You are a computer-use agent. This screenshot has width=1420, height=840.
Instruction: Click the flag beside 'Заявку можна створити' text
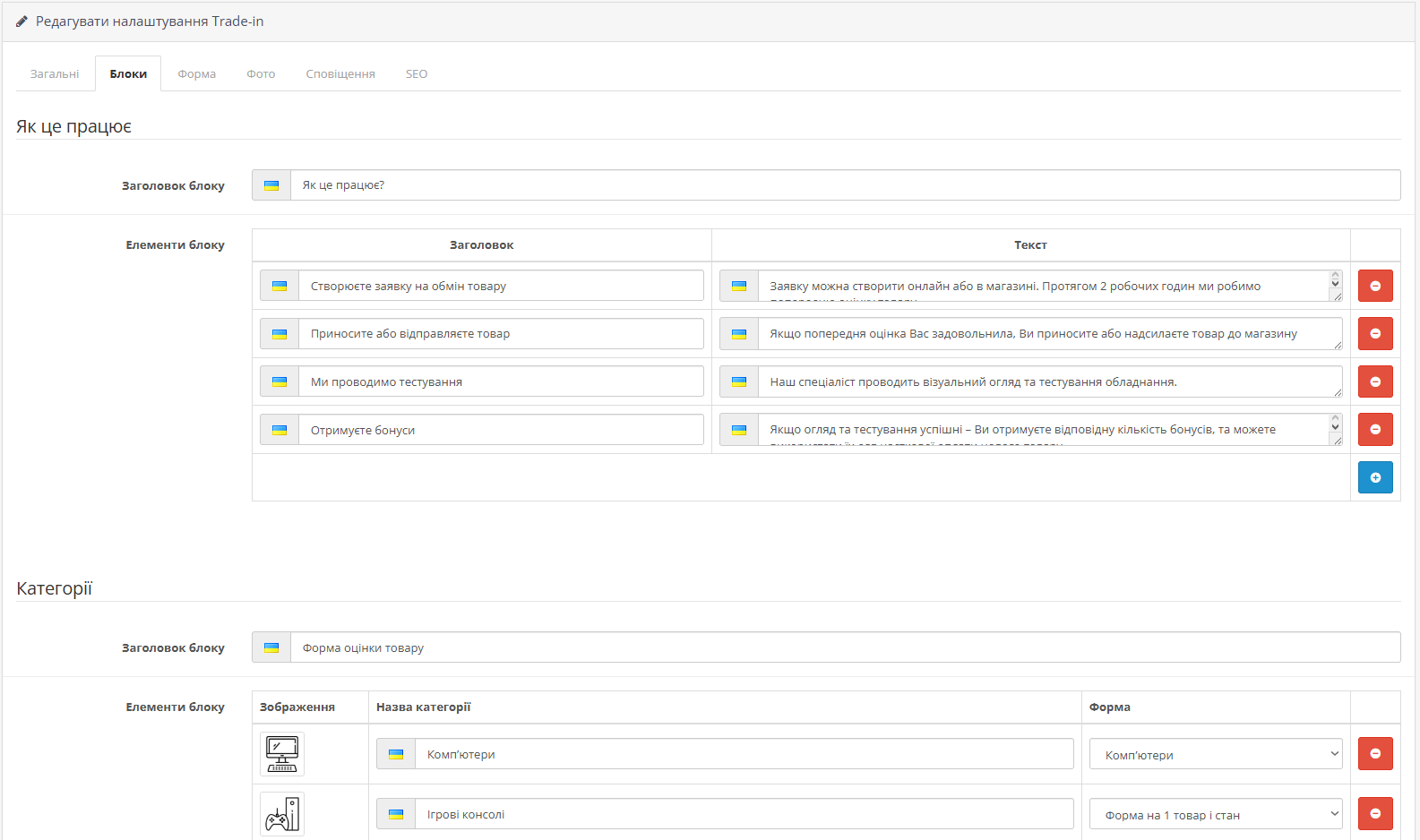coord(739,286)
